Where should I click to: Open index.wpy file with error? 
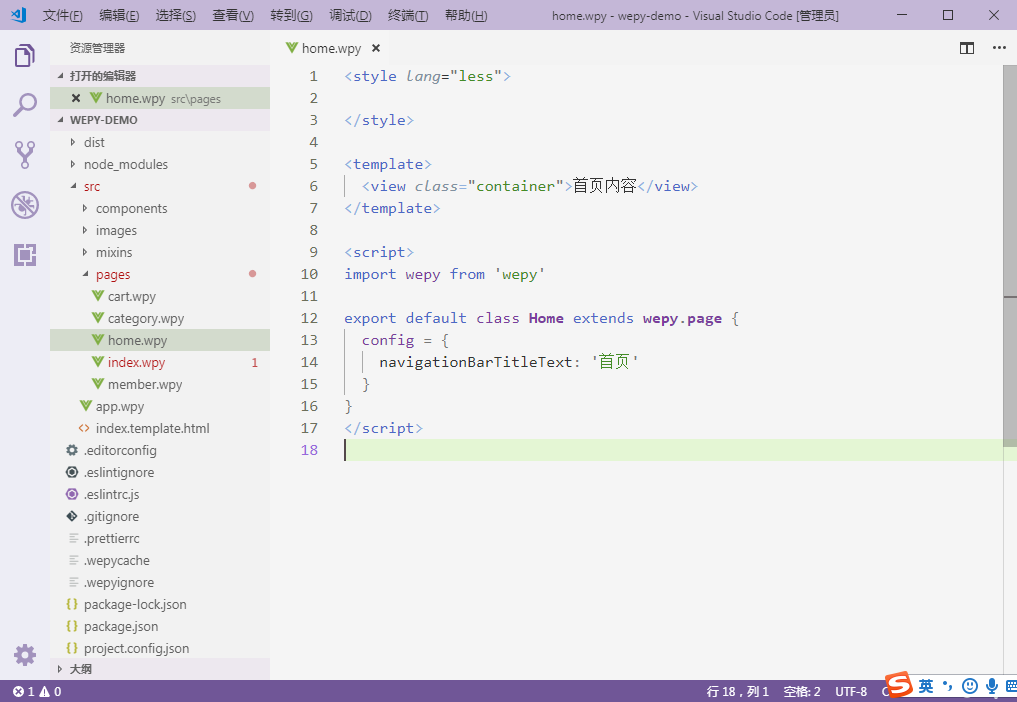click(x=160, y=363)
